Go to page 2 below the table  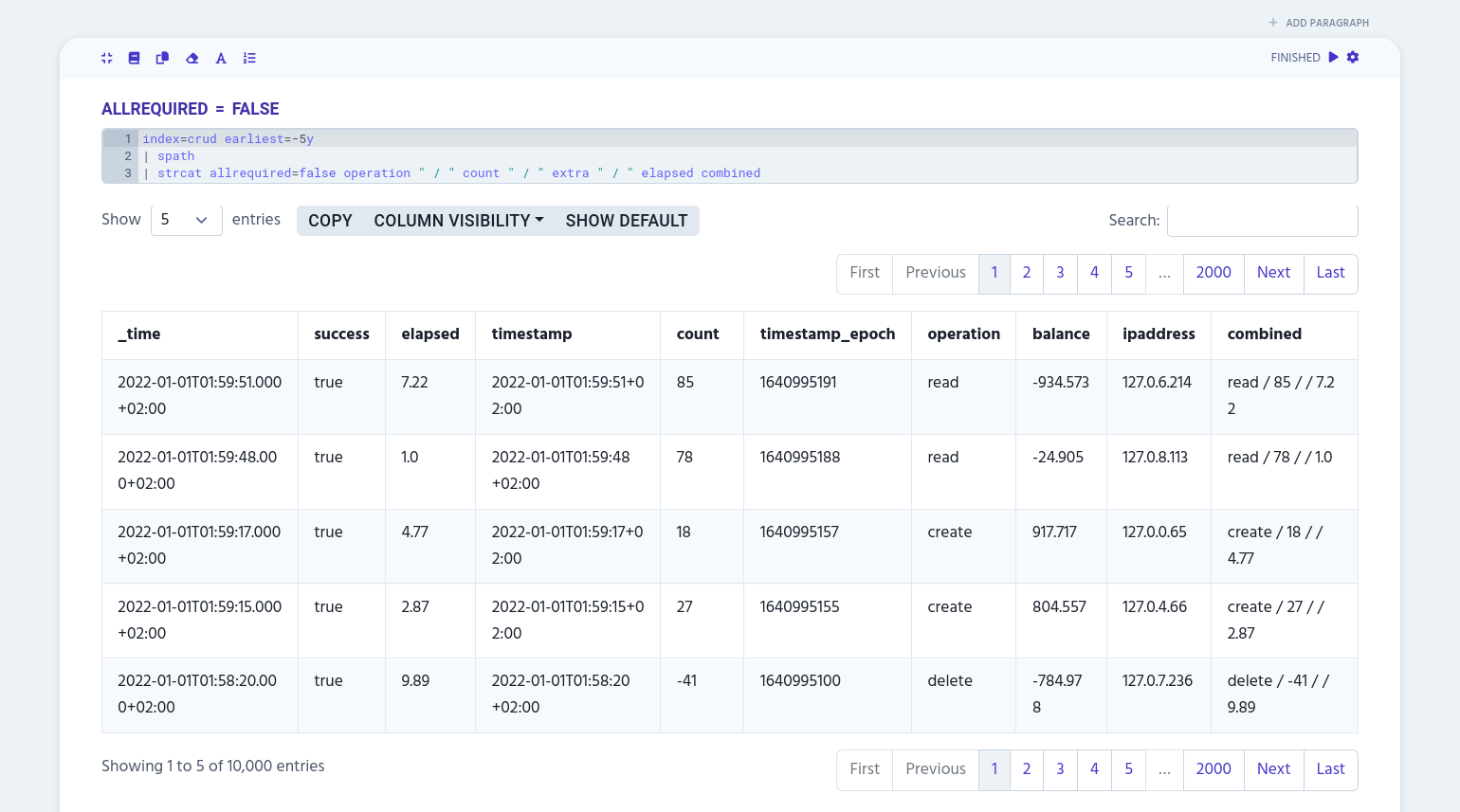click(1027, 770)
